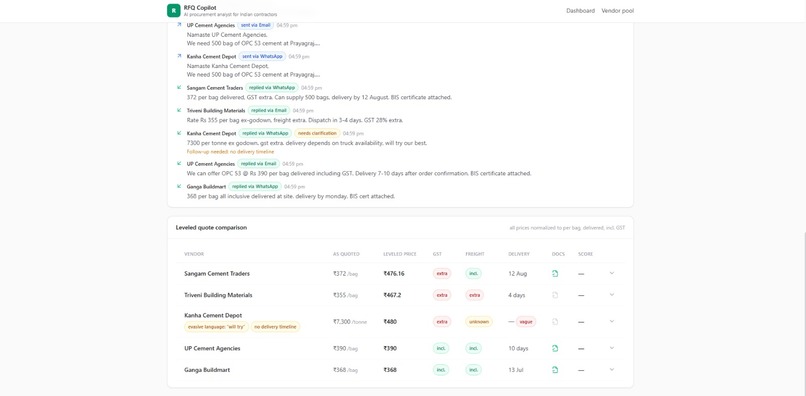The height and width of the screenshot is (396, 806).
Task: Click as-quoted value ₹7,300 /tonne
Action: tap(350, 321)
